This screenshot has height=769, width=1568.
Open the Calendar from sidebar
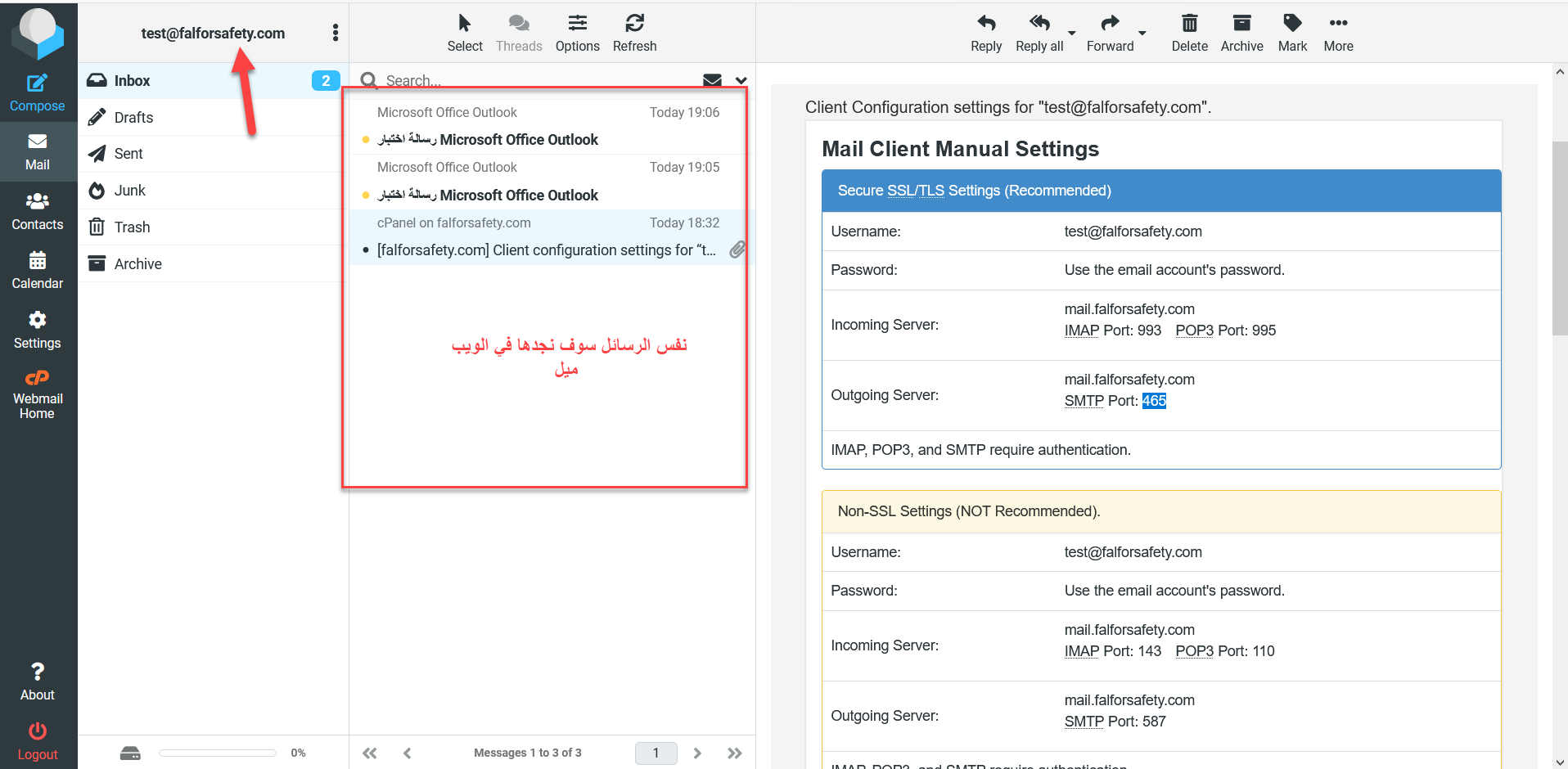tap(37, 271)
